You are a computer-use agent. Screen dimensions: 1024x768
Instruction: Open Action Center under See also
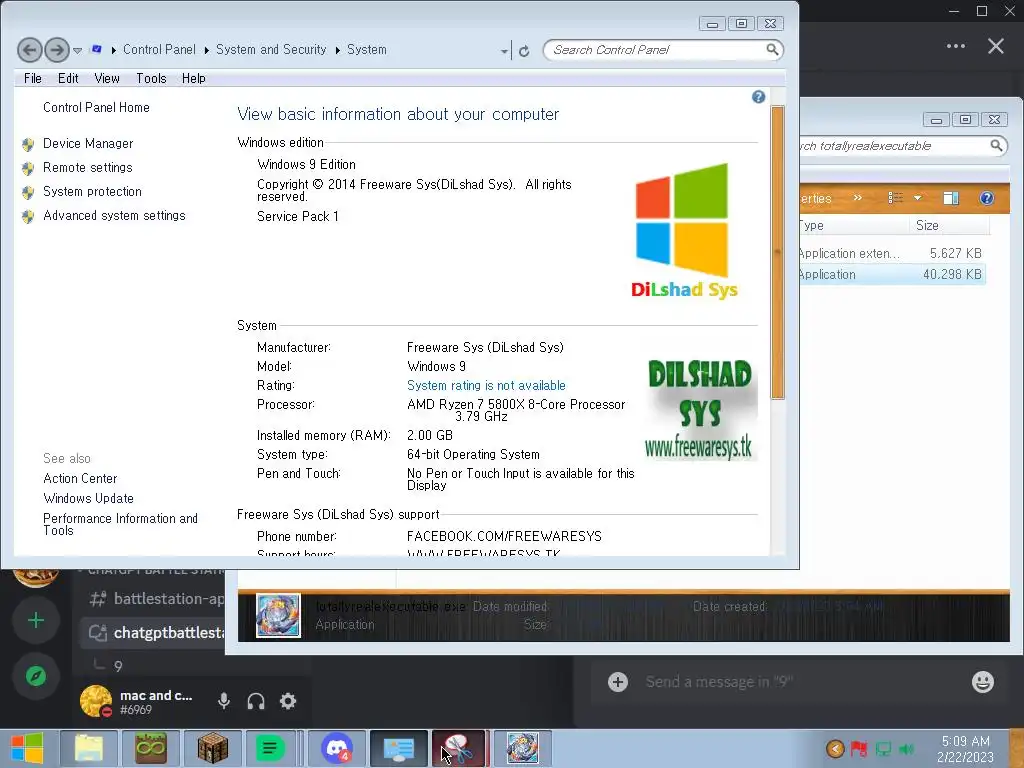pyautogui.click(x=80, y=478)
